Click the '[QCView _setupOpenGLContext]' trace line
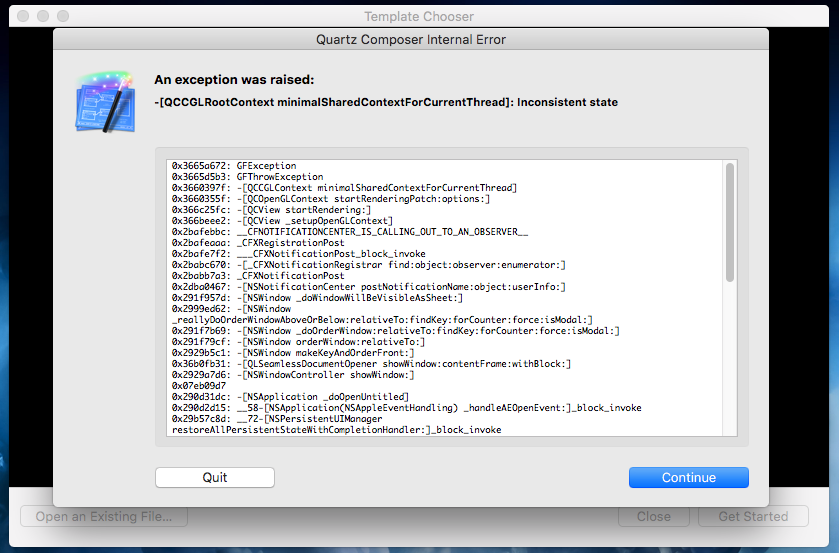 (x=282, y=221)
